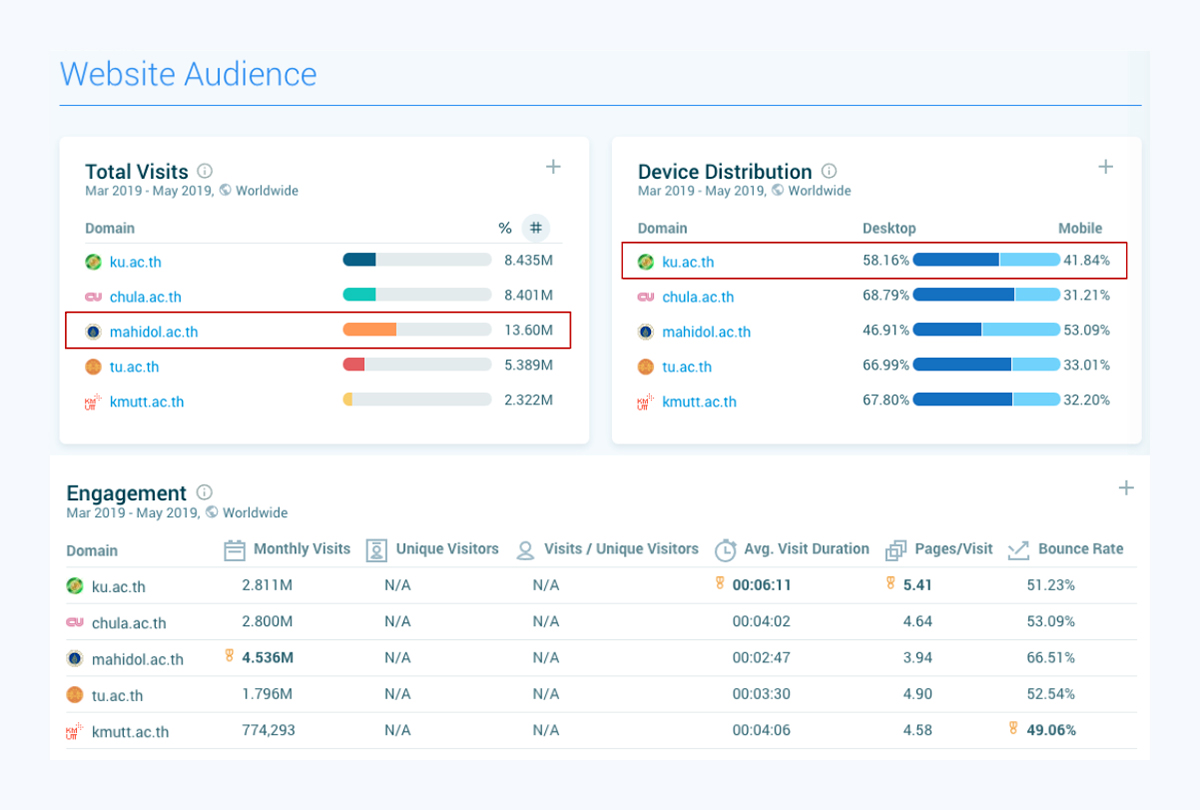Viewport: 1200px width, 810px height.
Task: Click the orange mahidol.ac.th visits bar
Action: (x=369, y=330)
